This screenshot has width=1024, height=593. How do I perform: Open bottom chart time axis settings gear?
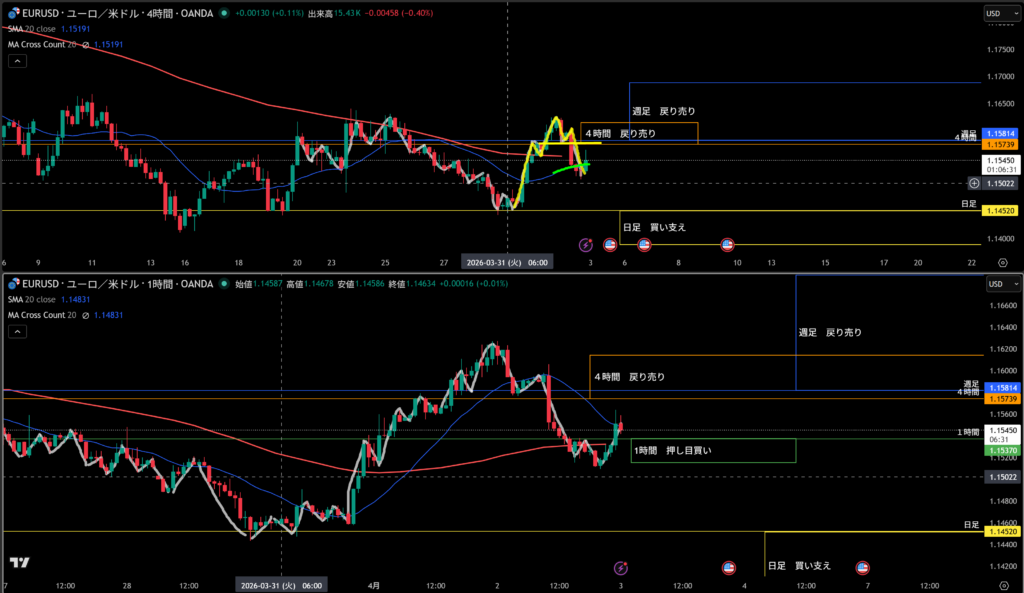(x=1003, y=584)
